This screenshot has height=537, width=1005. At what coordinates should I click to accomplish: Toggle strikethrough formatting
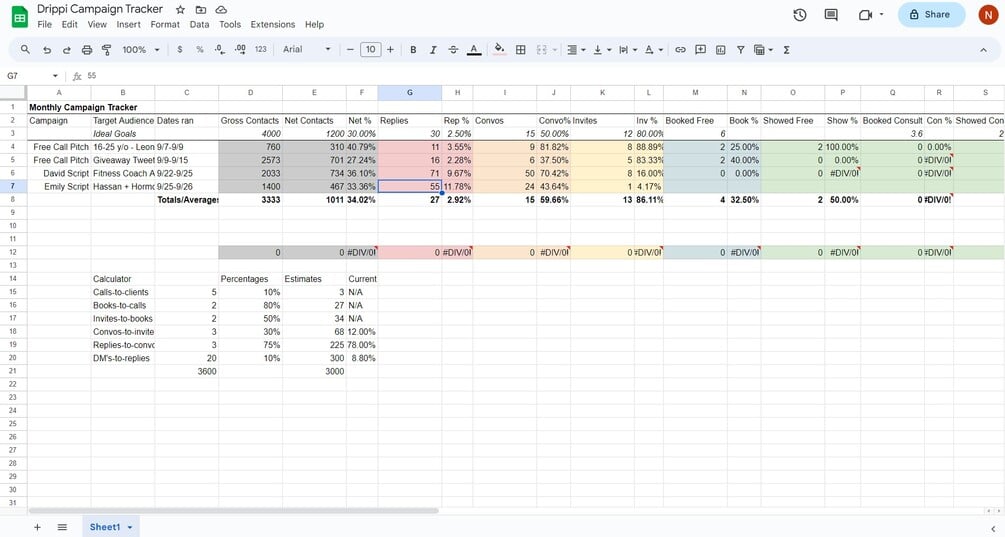[453, 49]
